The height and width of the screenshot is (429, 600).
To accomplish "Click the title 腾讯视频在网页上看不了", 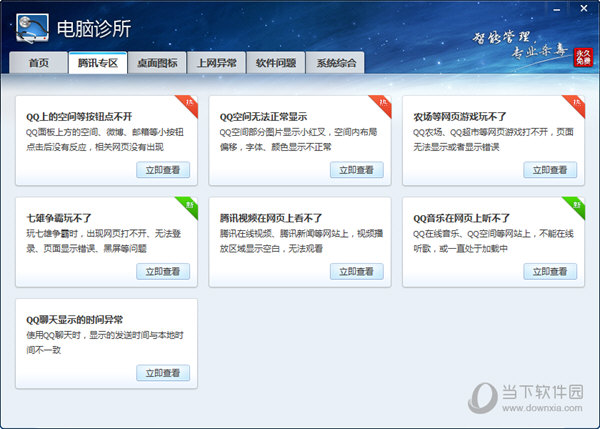I will [x=271, y=218].
